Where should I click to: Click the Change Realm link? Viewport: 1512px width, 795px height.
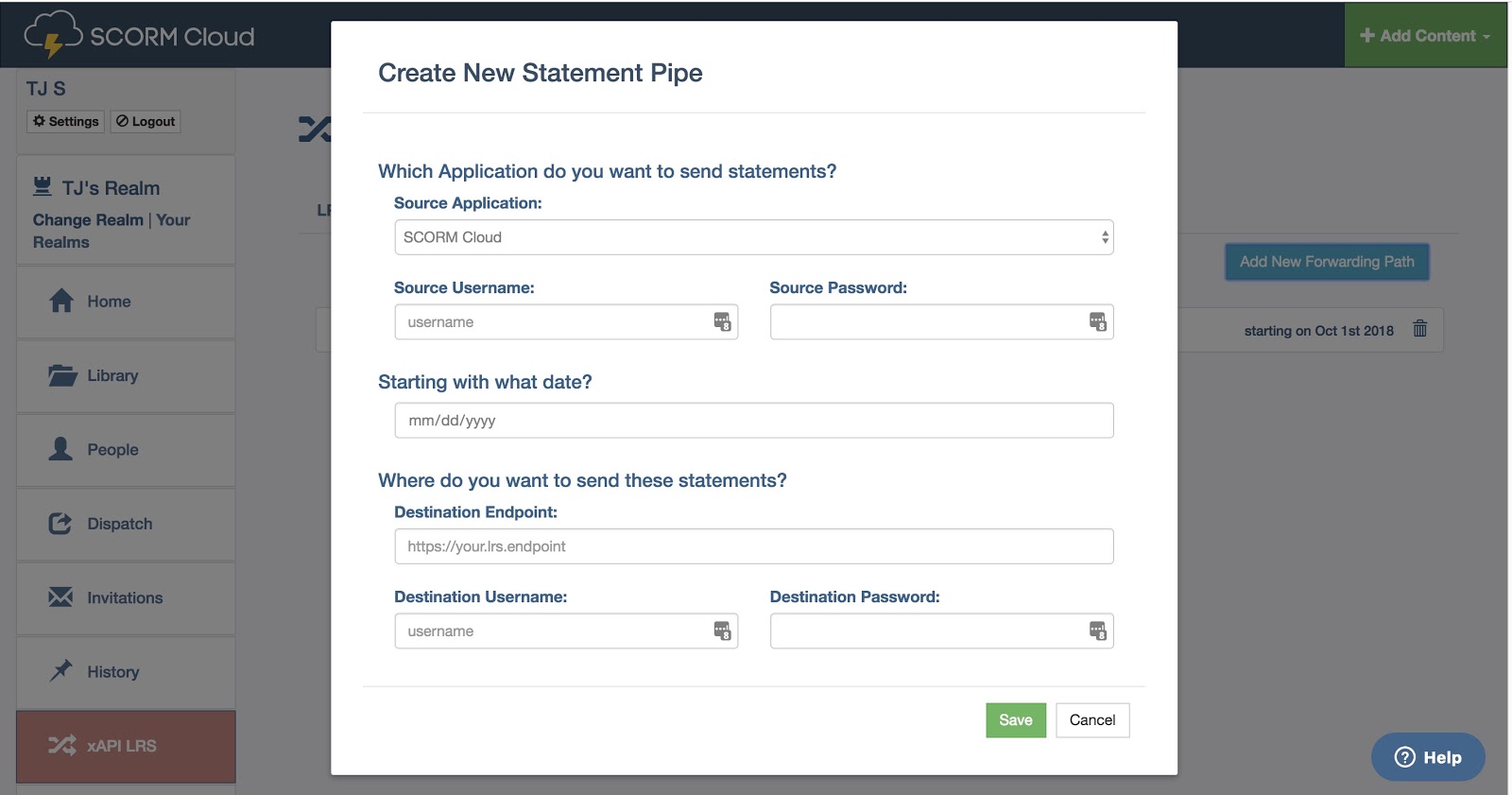click(88, 220)
